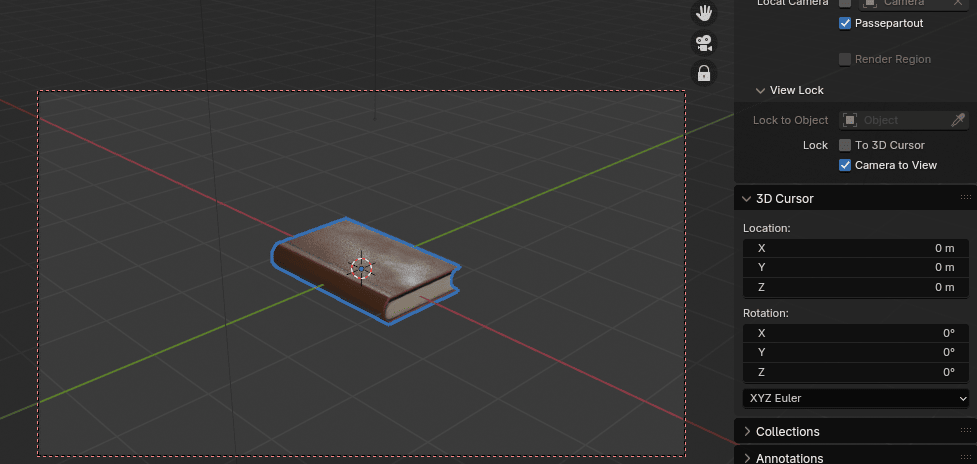The height and width of the screenshot is (464, 977).
Task: Click the pan view hand icon
Action: [x=704, y=13]
